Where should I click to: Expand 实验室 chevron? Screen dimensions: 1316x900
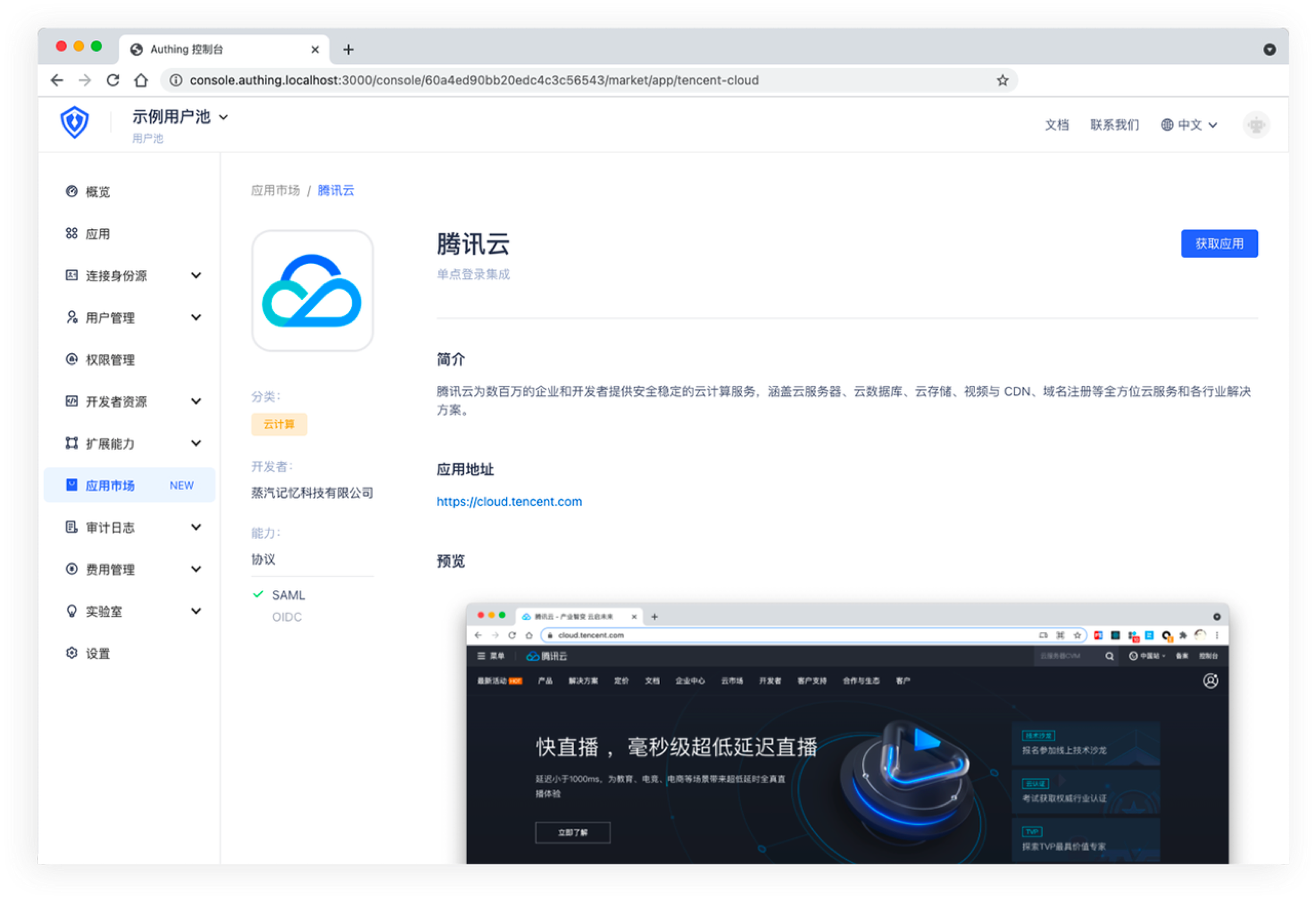click(x=196, y=611)
